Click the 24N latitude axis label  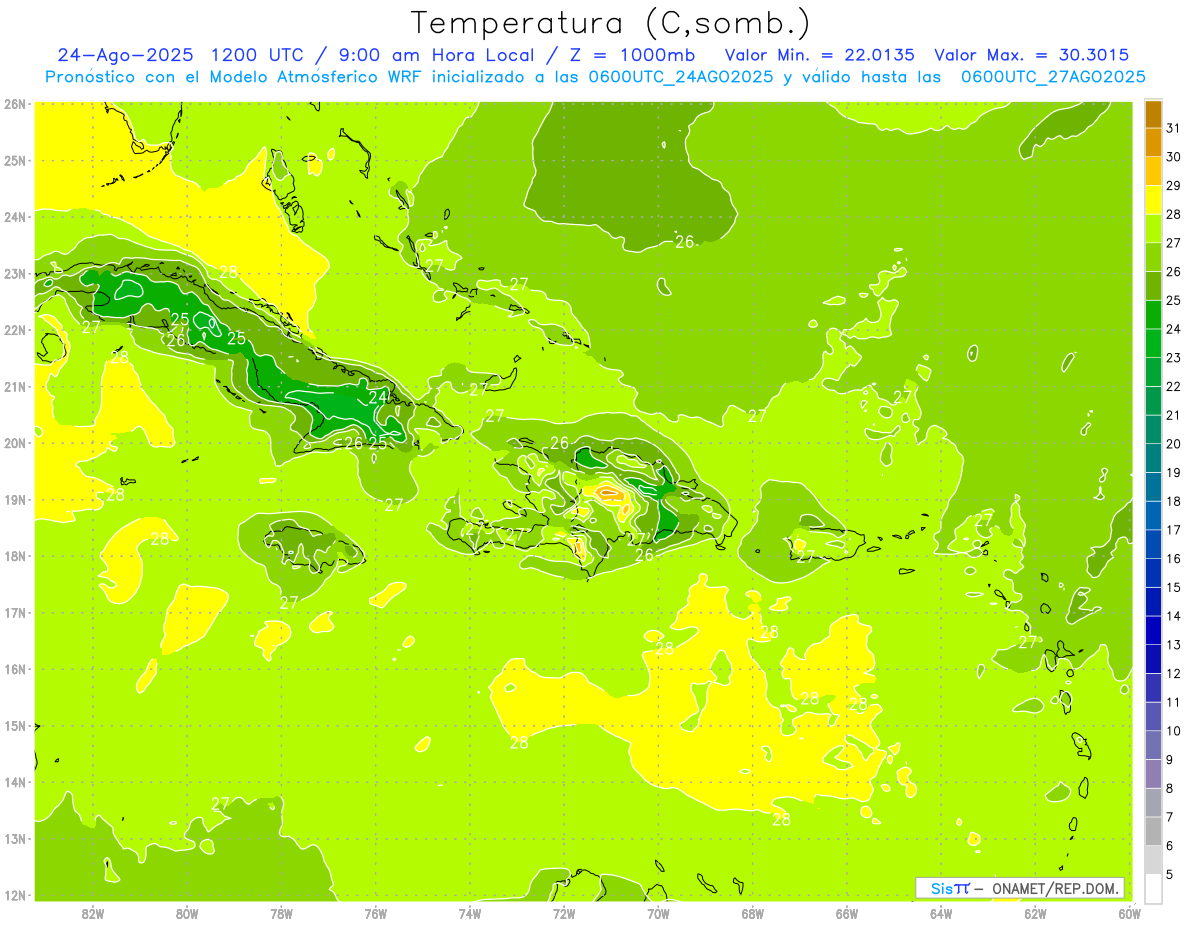tap(15, 216)
